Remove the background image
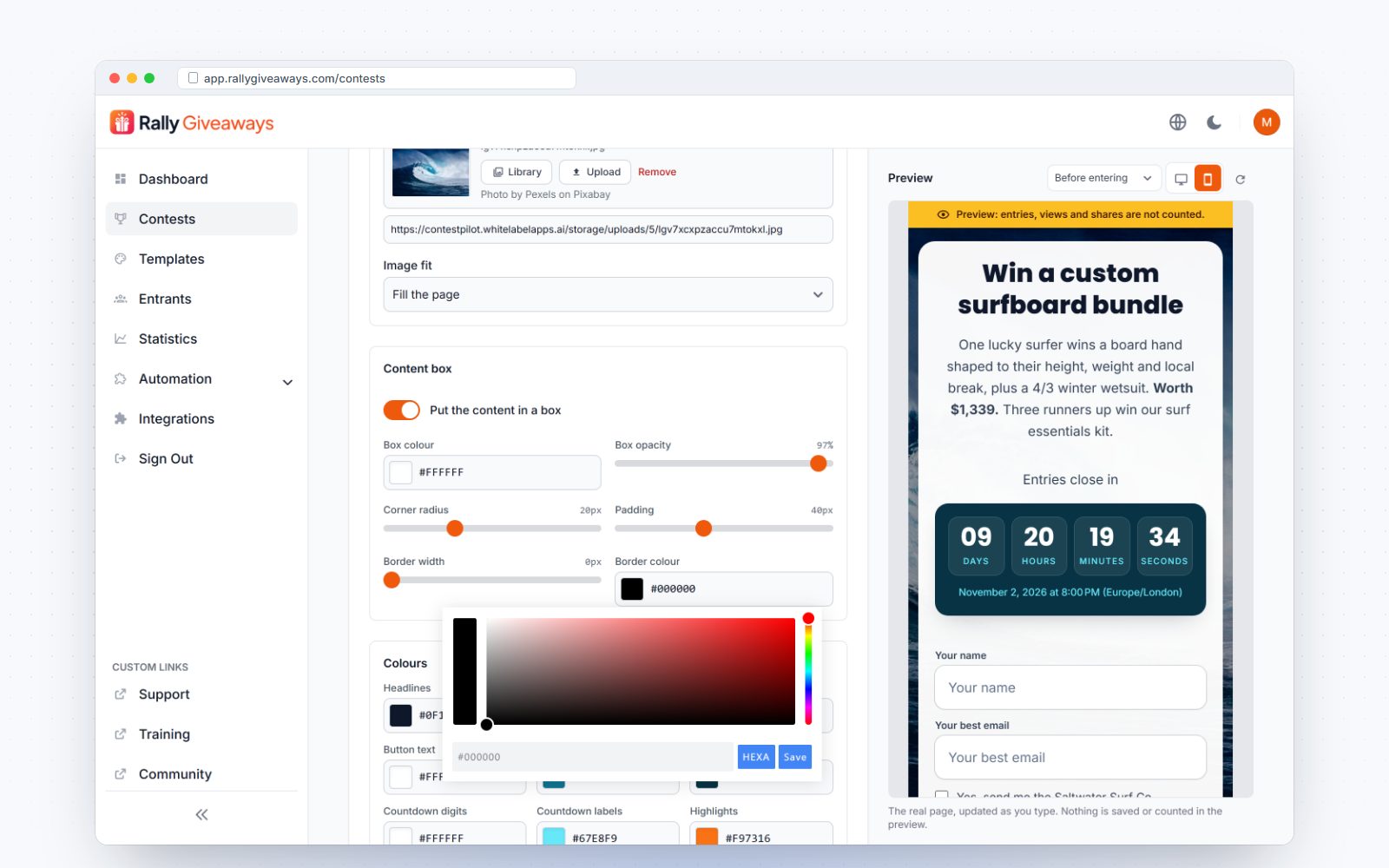 (x=657, y=172)
